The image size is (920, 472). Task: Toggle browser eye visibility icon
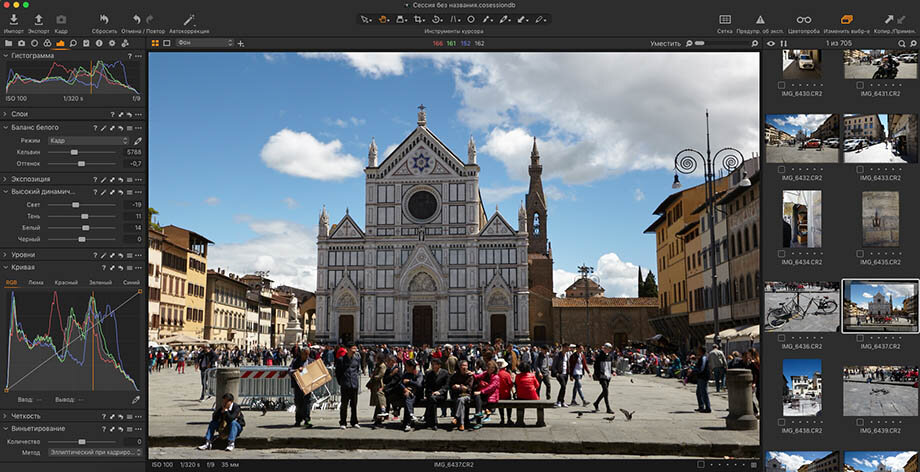[x=771, y=43]
